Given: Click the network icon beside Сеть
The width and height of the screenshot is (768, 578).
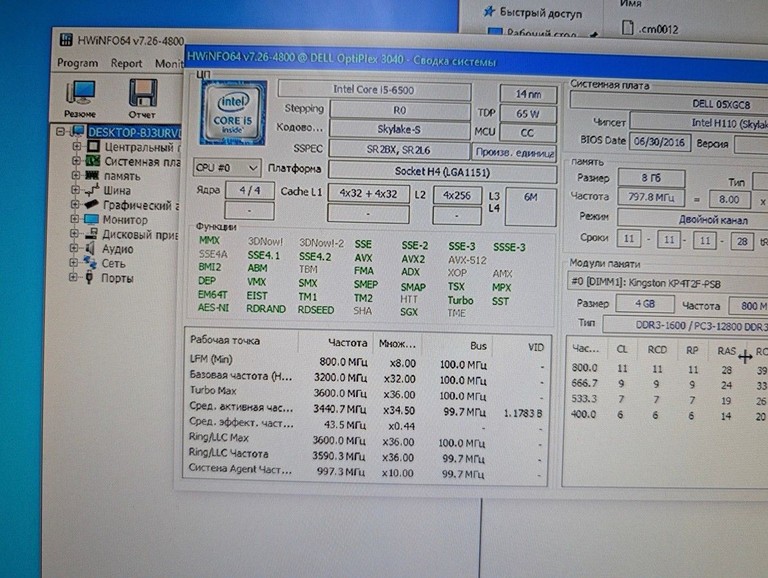Looking at the screenshot, I should click(90, 263).
